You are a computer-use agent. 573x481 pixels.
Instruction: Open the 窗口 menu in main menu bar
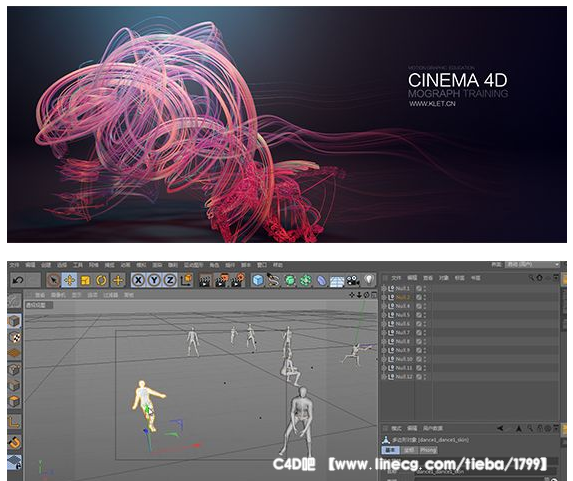[262, 265]
